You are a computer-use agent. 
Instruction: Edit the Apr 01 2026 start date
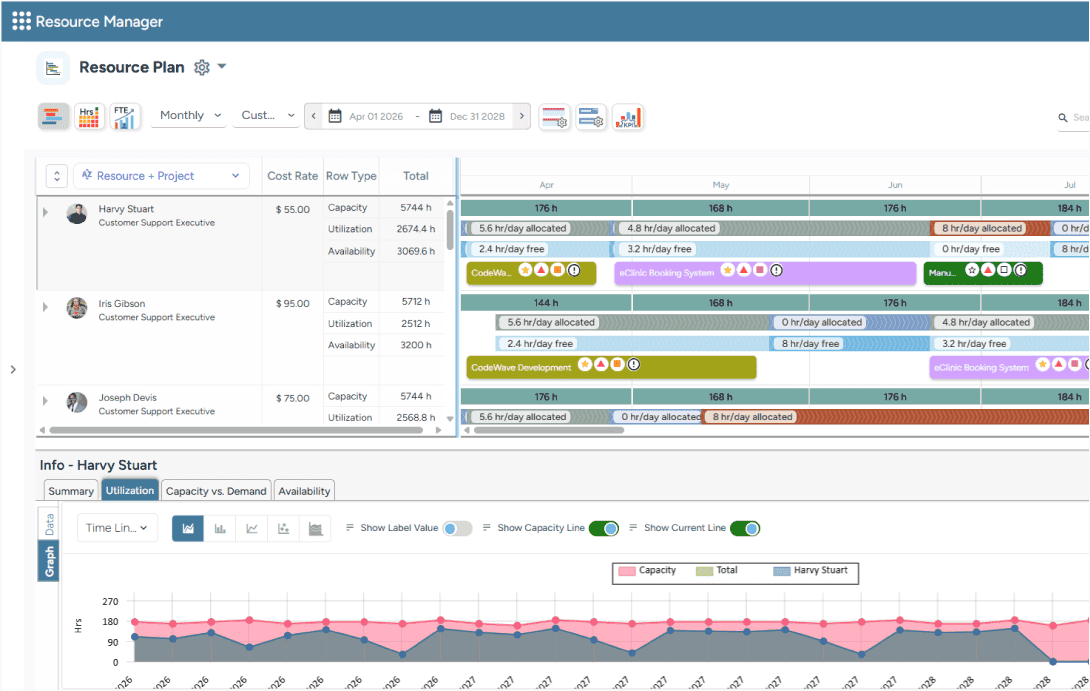pos(376,117)
